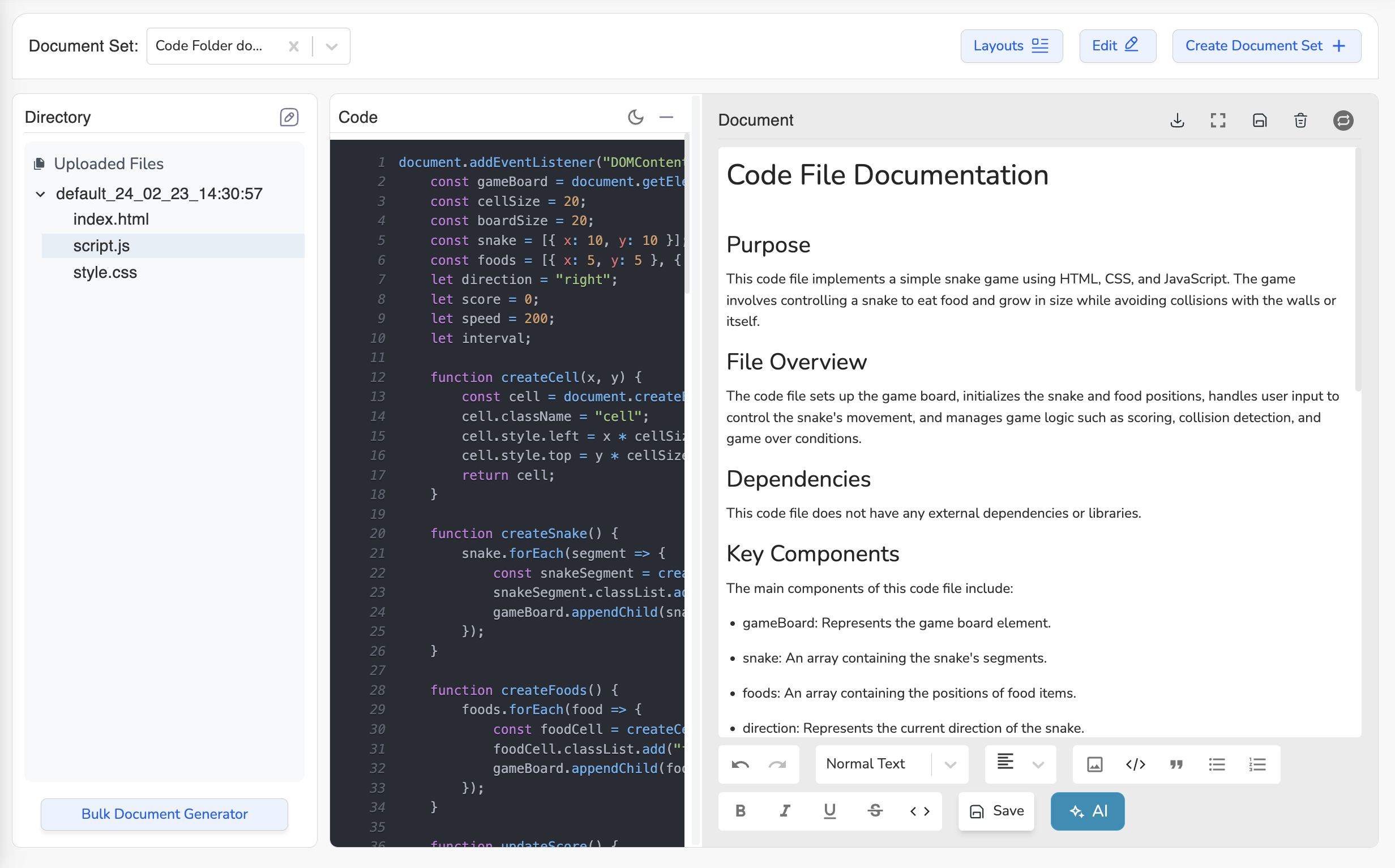Image resolution: width=1395 pixels, height=868 pixels.
Task: Insert an image using the image icon
Action: (x=1094, y=764)
